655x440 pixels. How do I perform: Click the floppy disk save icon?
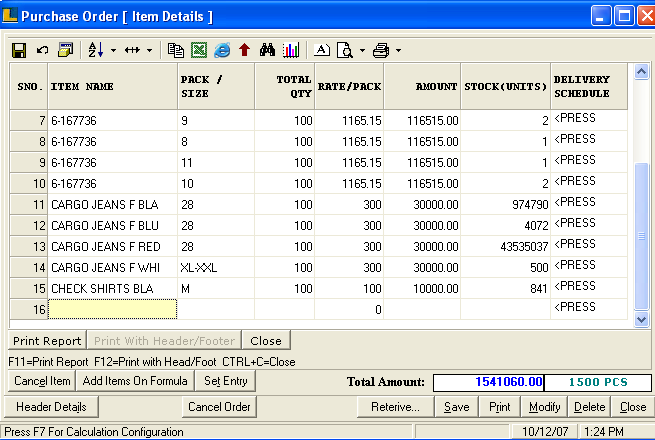pos(19,51)
